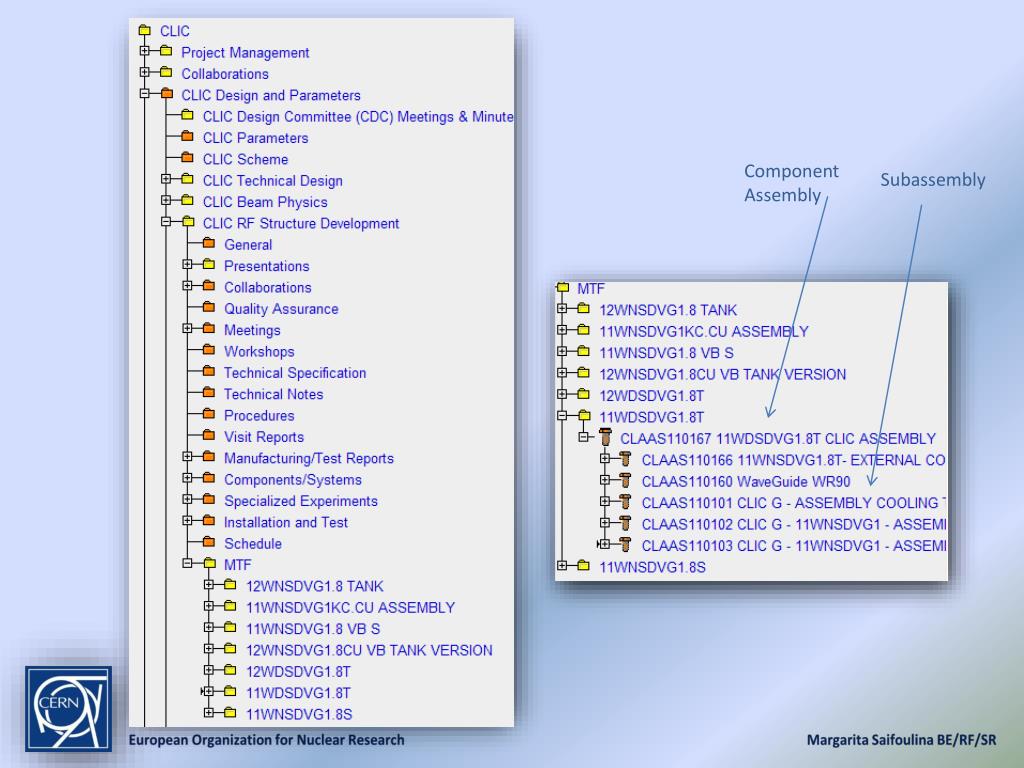The image size is (1024, 768).
Task: Open the Quality Assurance link
Action: click(x=281, y=309)
